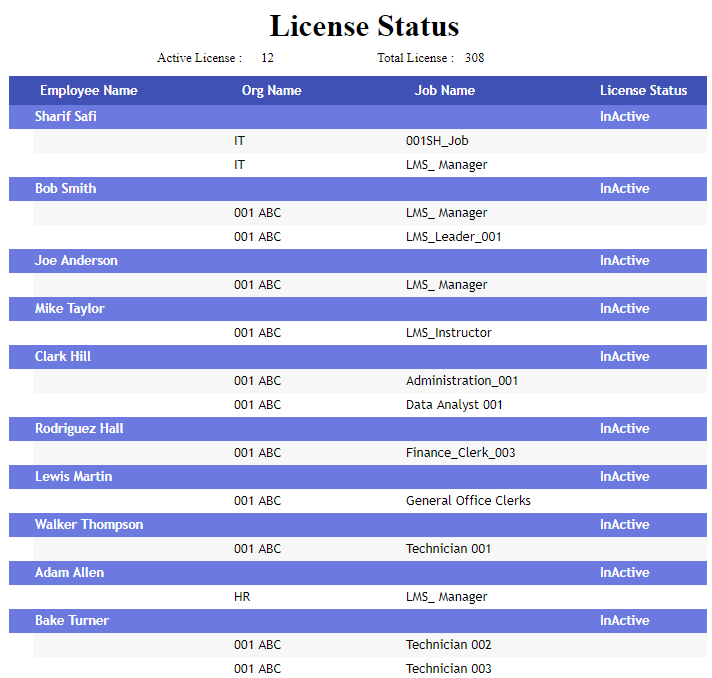This screenshot has height=678, width=712.
Task: Select the Clark Hill employee row
Action: tap(63, 357)
